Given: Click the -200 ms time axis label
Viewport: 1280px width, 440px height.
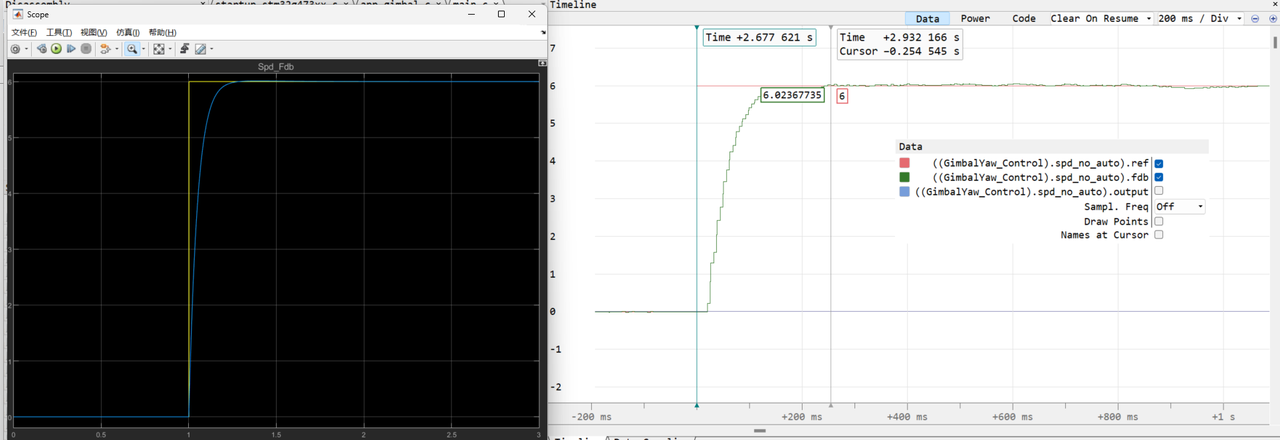Looking at the screenshot, I should coord(592,416).
